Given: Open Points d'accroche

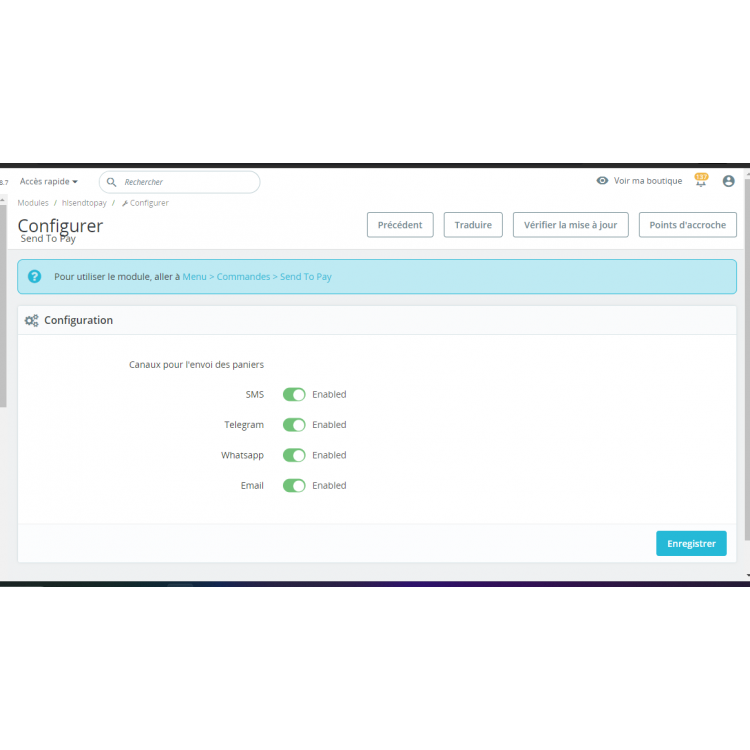Looking at the screenshot, I should point(687,225).
